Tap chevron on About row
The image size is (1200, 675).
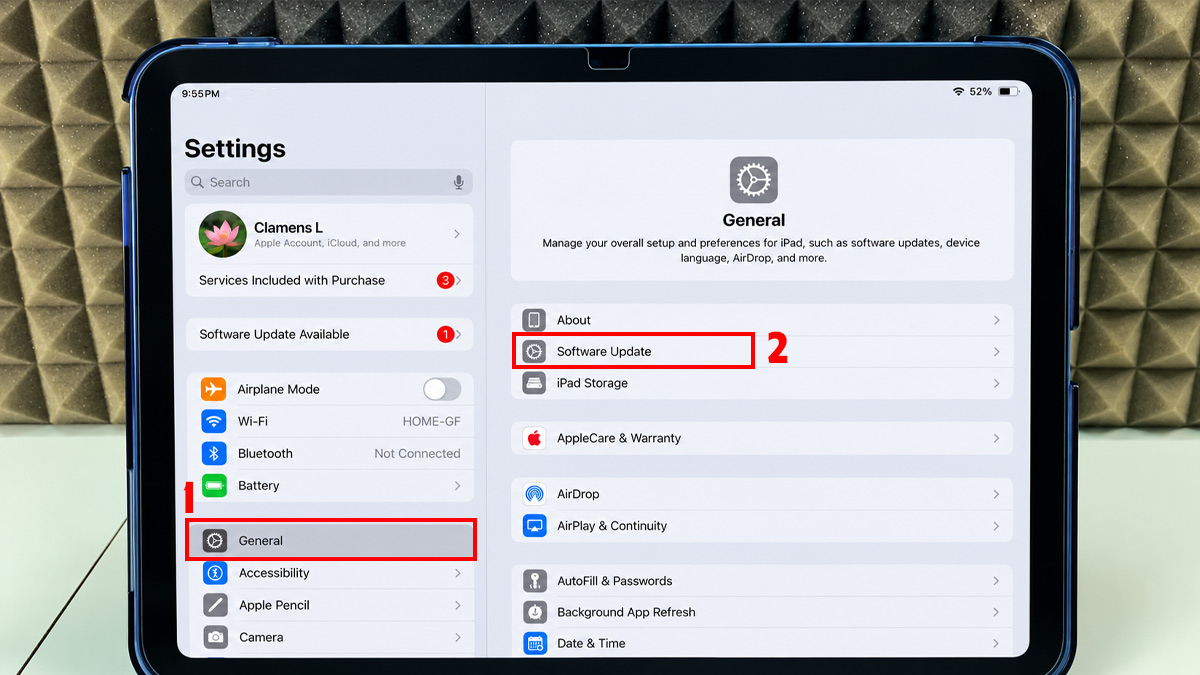996,320
